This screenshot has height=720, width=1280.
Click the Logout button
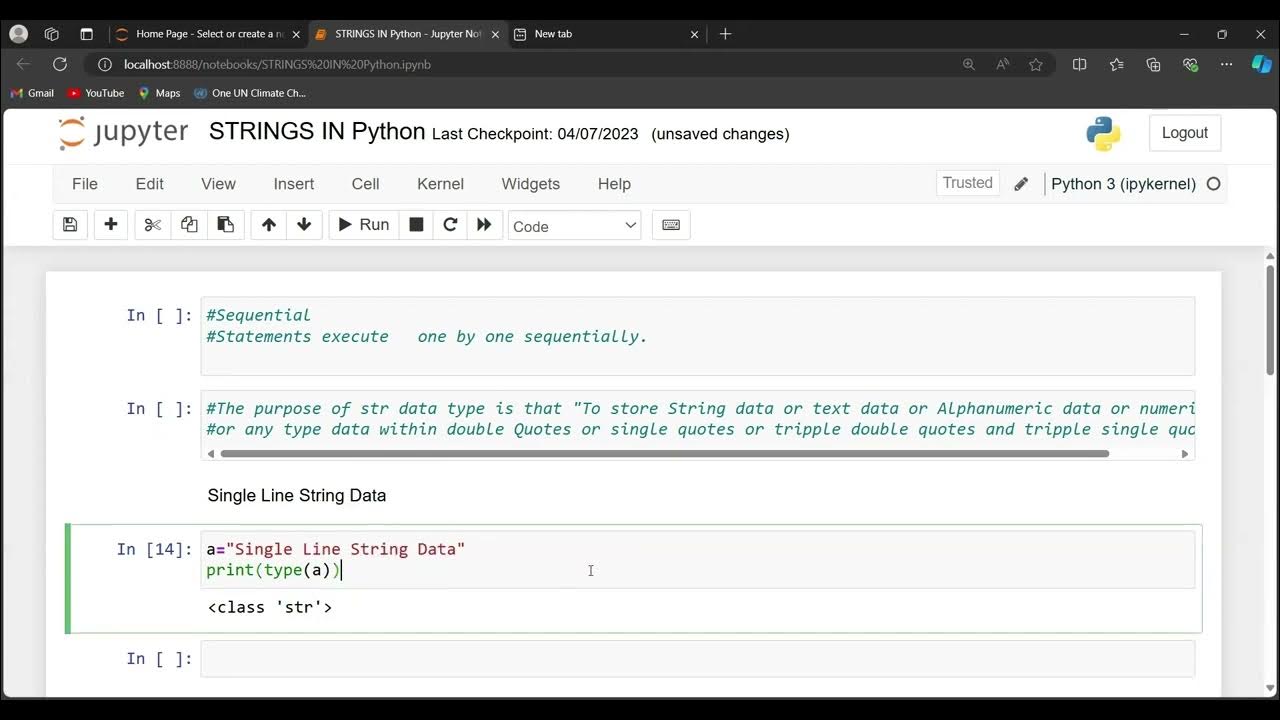[1184, 133]
